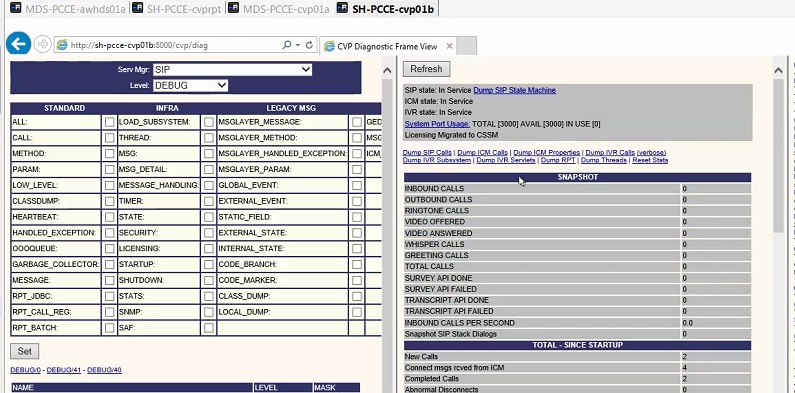The height and width of the screenshot is (393, 795).
Task: Click the scroll-up arrow of left frame
Action: (x=387, y=70)
